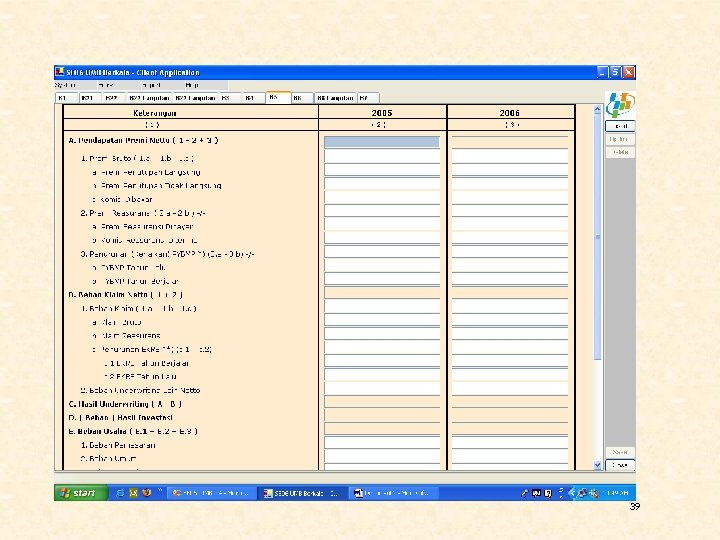The width and height of the screenshot is (720, 540).
Task: Click the '2006' column header
Action: [510, 113]
